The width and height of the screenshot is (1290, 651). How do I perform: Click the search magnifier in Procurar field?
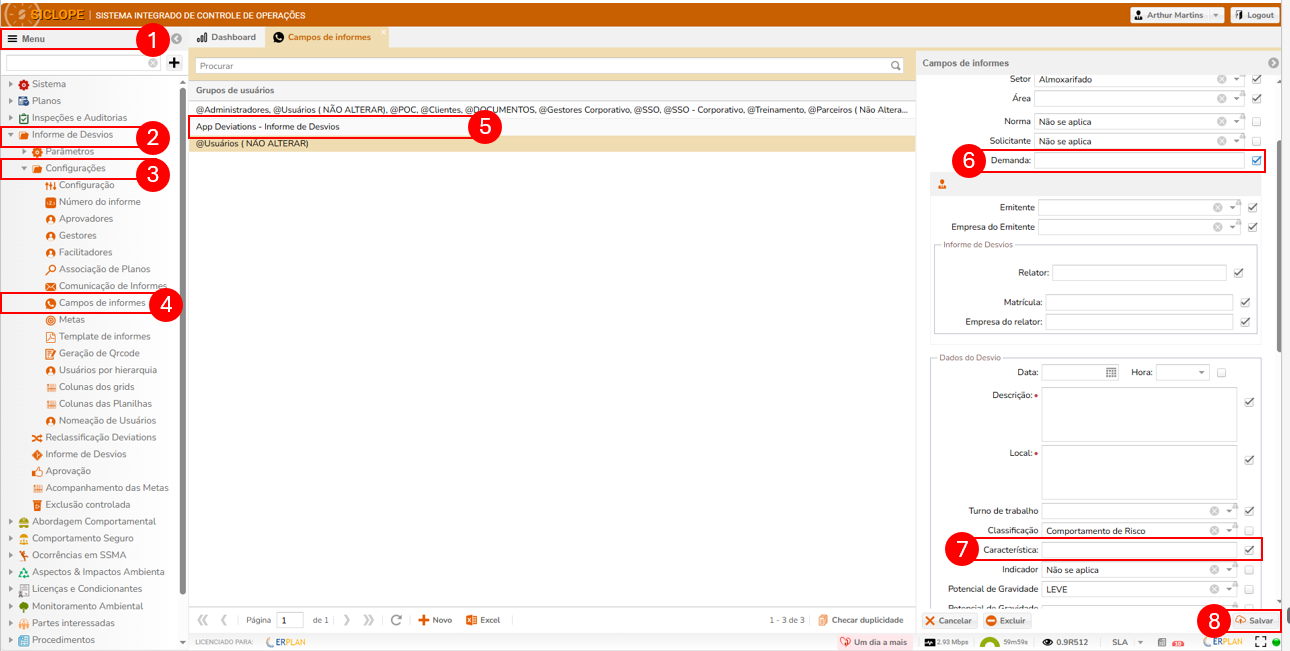pos(896,66)
